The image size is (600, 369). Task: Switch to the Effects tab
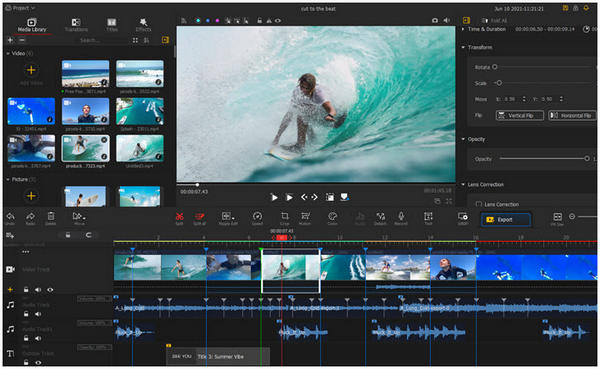(143, 25)
